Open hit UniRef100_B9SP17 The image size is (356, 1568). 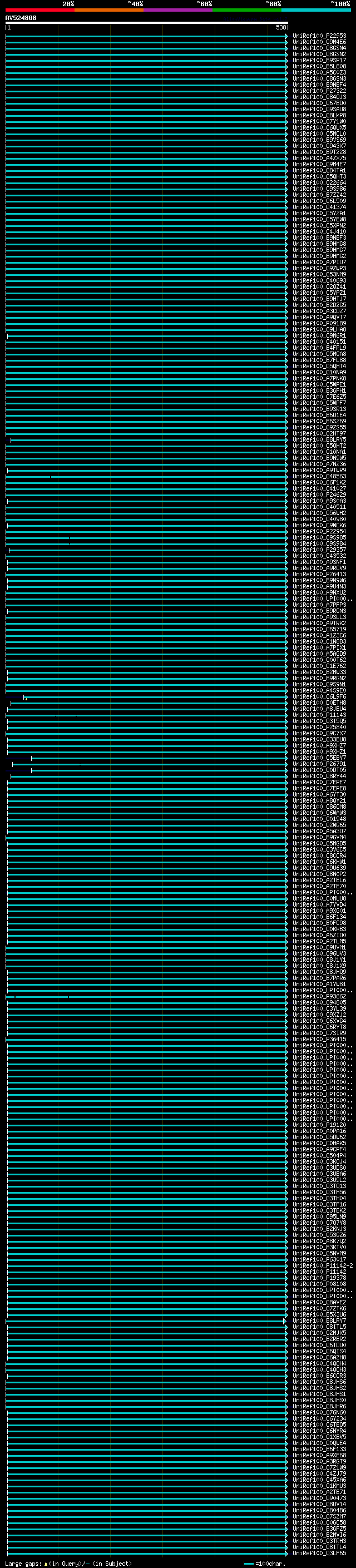319,60
